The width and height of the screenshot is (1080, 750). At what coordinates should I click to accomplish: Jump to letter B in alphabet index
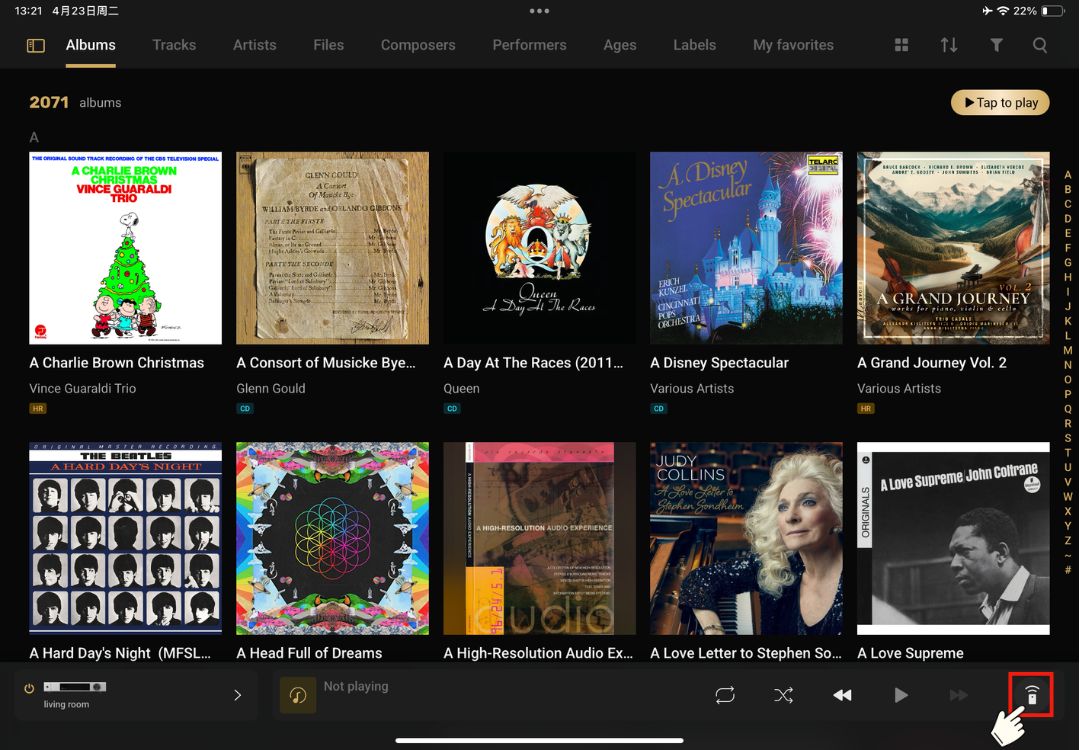[x=1068, y=189]
